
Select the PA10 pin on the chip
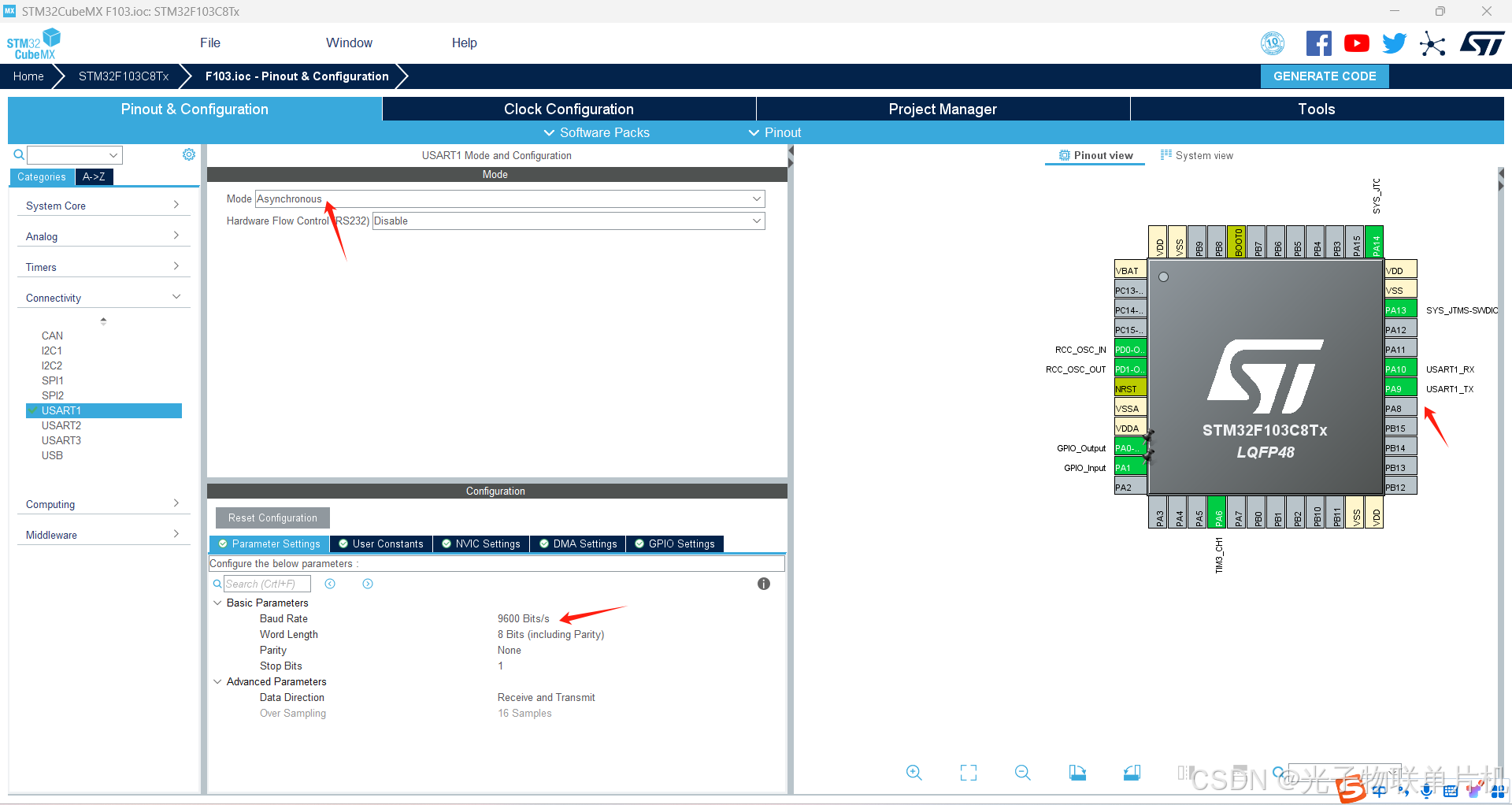(x=1401, y=369)
